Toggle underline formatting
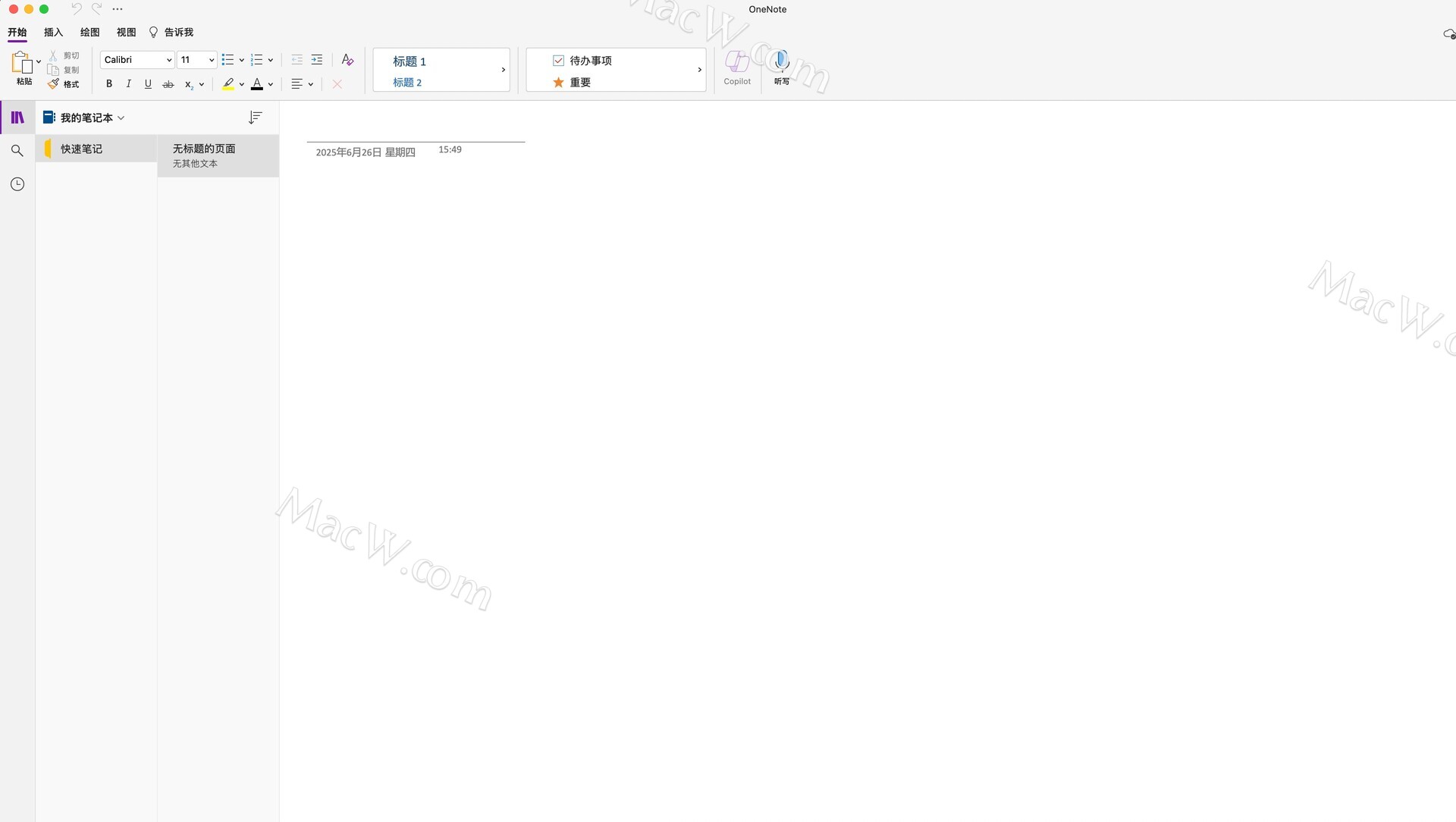 point(148,84)
